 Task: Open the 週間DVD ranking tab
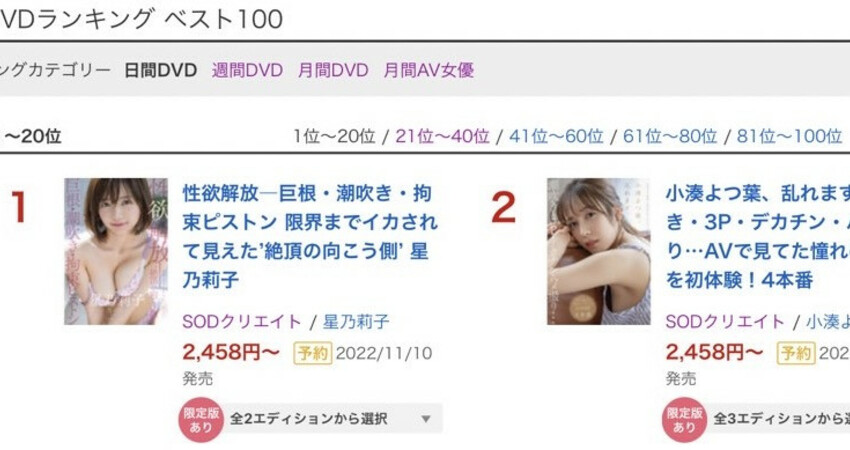247,70
